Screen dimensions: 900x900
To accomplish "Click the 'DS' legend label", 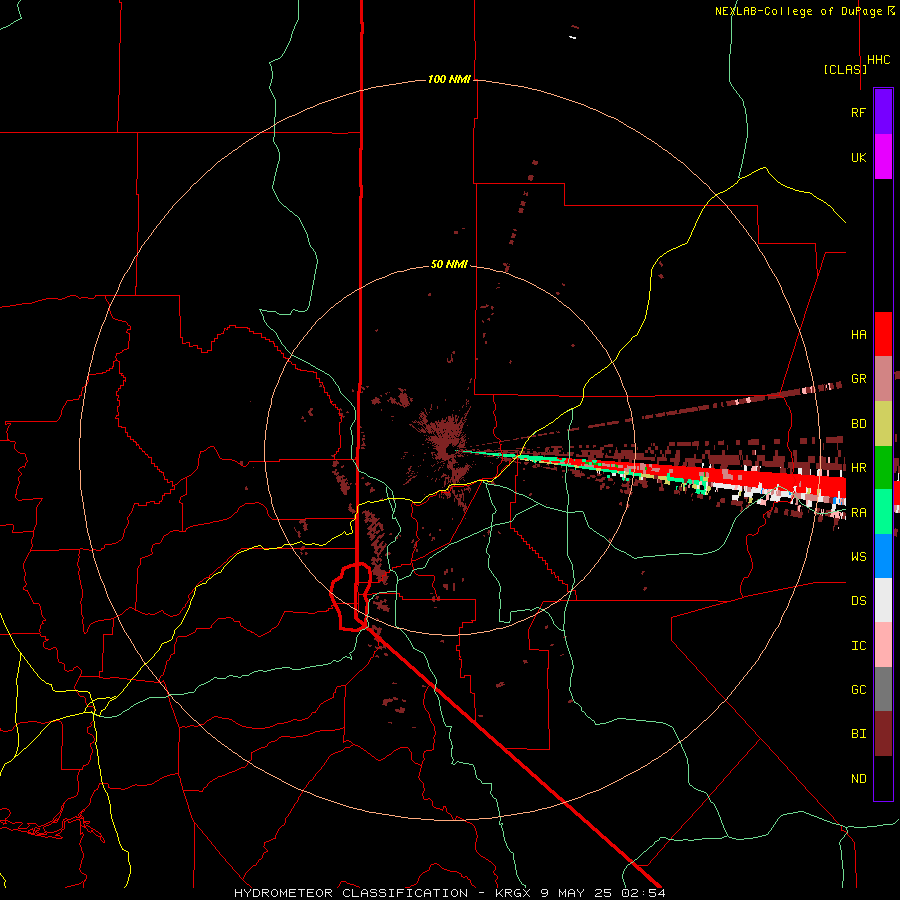I will 858,600.
